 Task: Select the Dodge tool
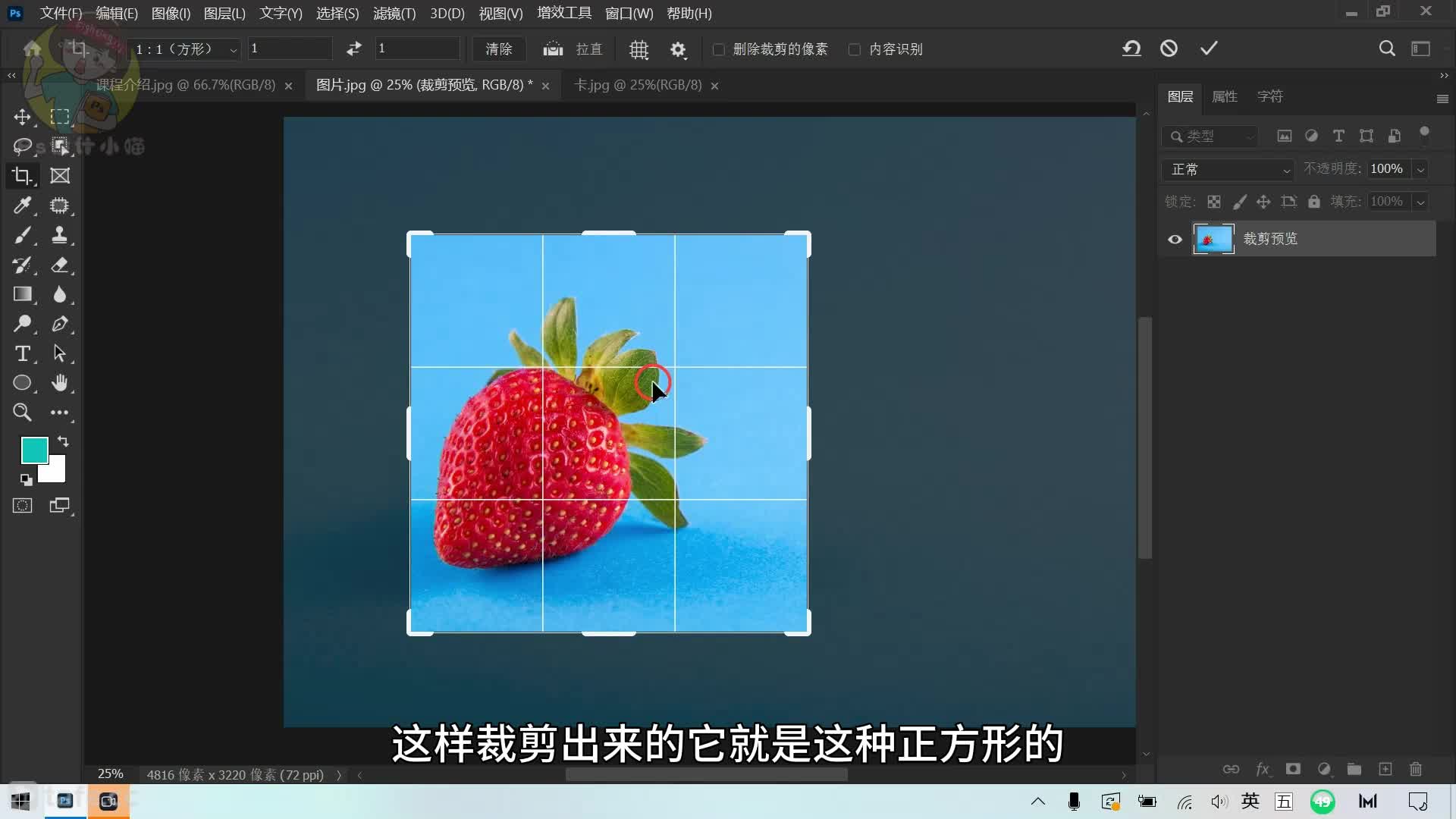pyautogui.click(x=22, y=324)
